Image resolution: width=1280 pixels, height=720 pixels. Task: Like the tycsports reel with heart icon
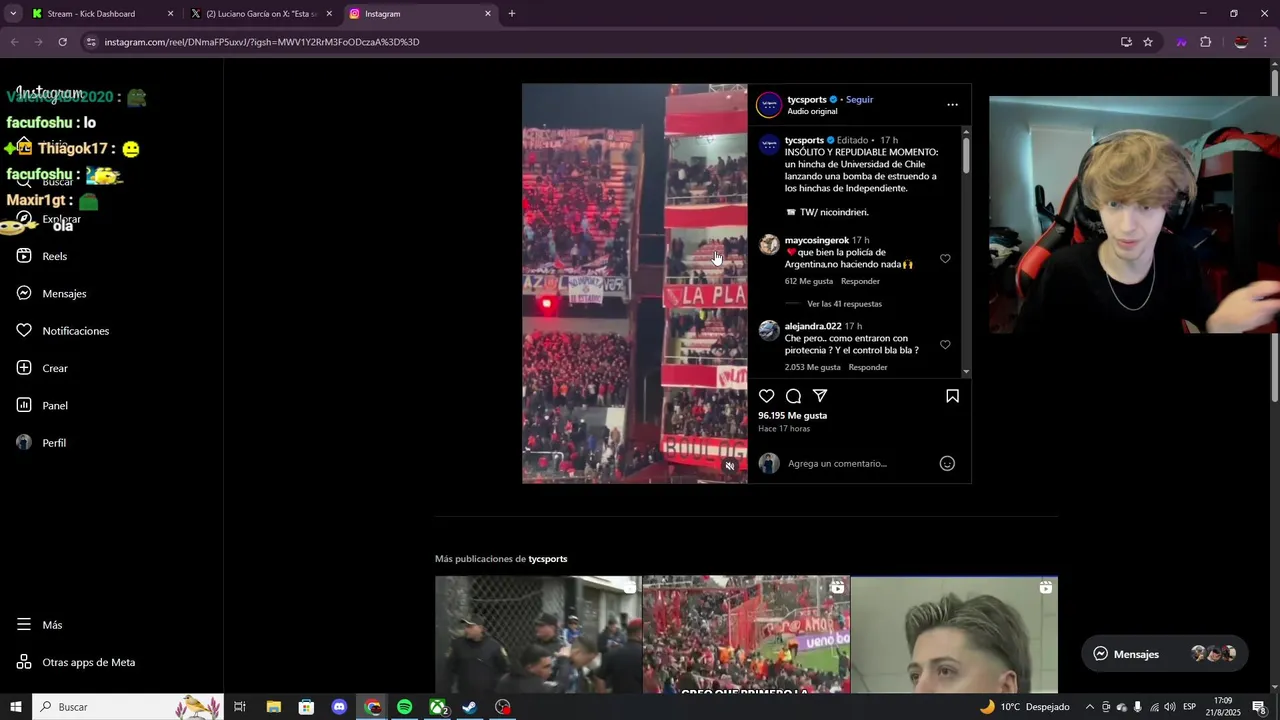click(766, 396)
